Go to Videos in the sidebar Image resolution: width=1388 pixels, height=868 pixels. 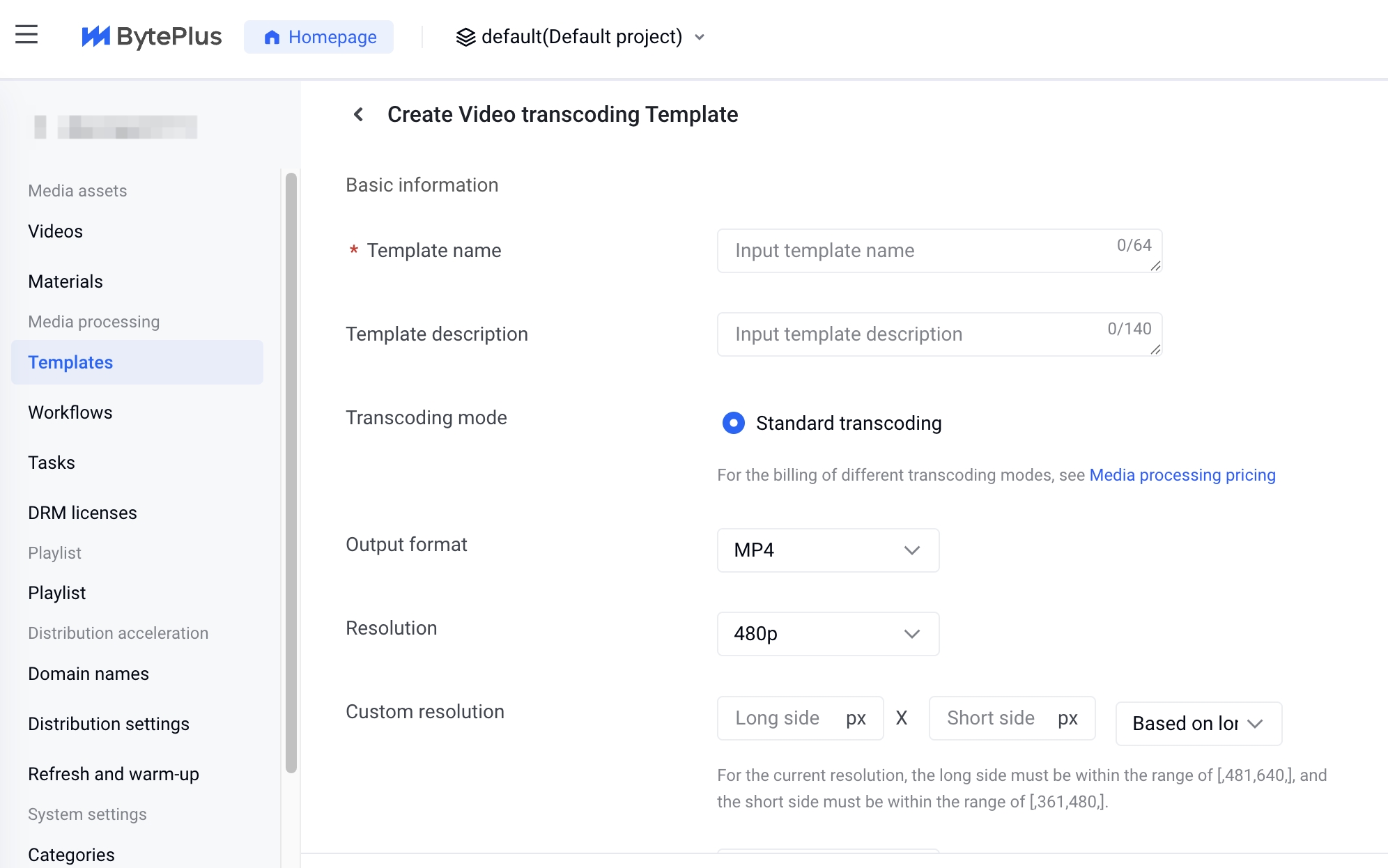pos(56,231)
